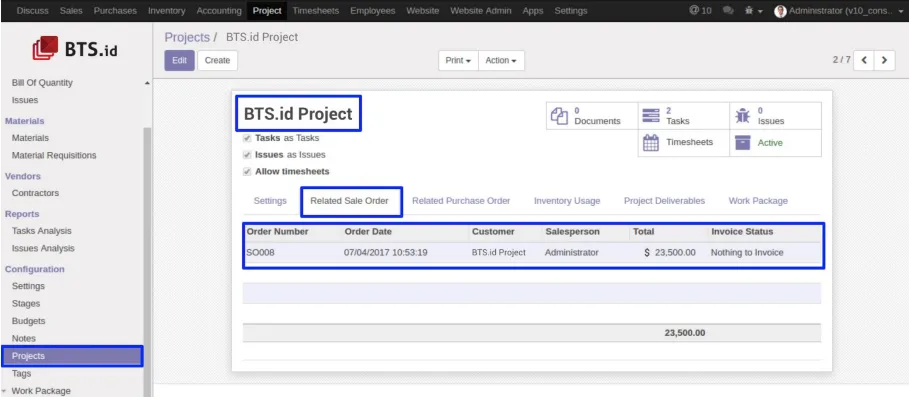Image resolution: width=909 pixels, height=397 pixels.
Task: Open the Tasks stat button
Action: click(683, 116)
